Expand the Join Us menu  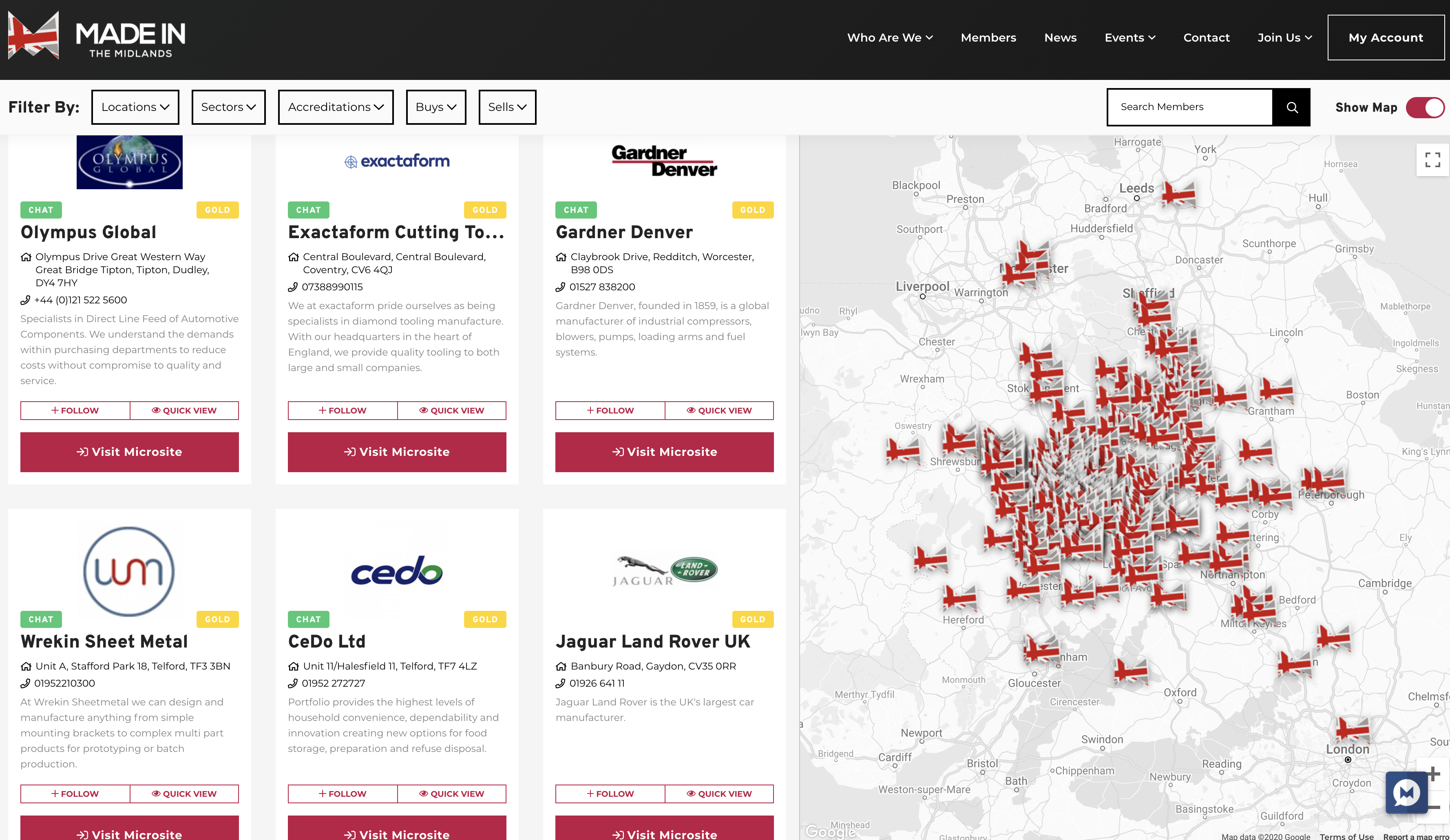coord(1284,38)
